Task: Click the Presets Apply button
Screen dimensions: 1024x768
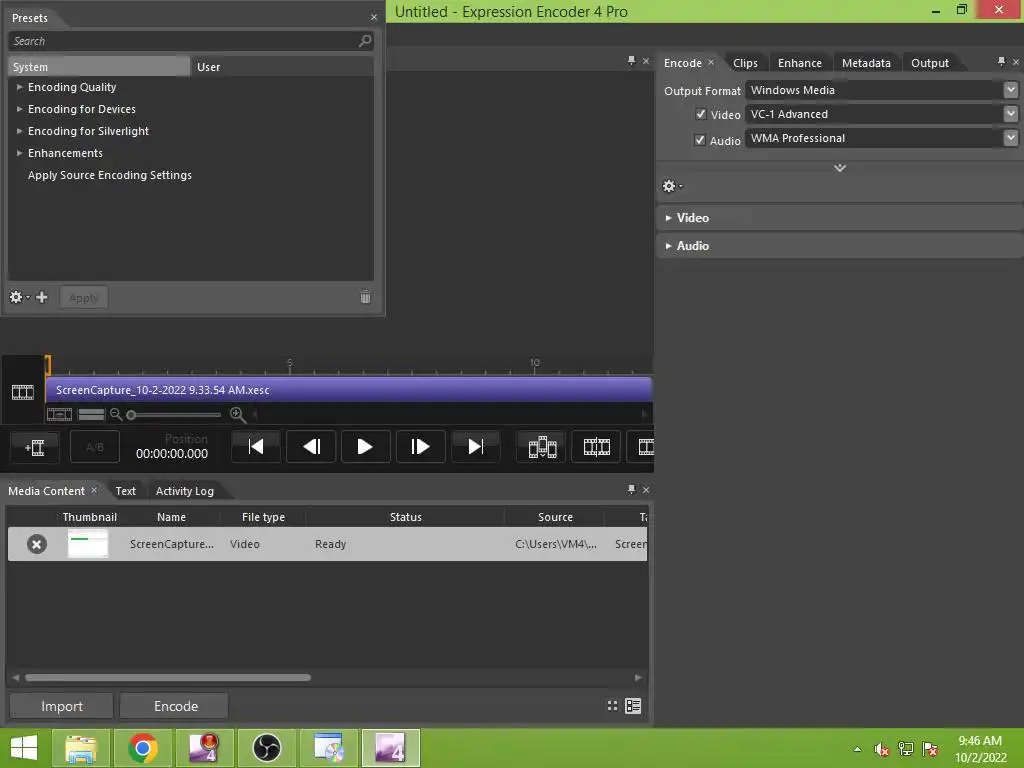Action: pyautogui.click(x=84, y=298)
